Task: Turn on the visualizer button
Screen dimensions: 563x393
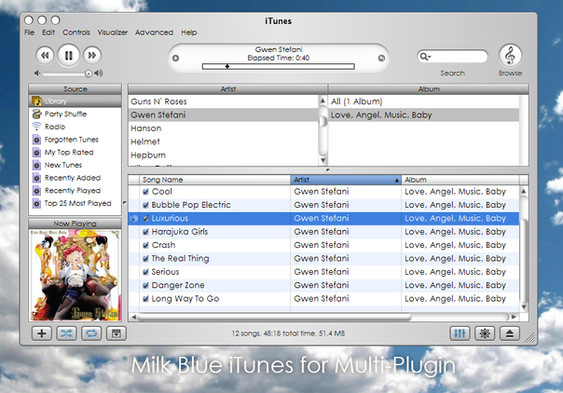Action: tap(485, 333)
